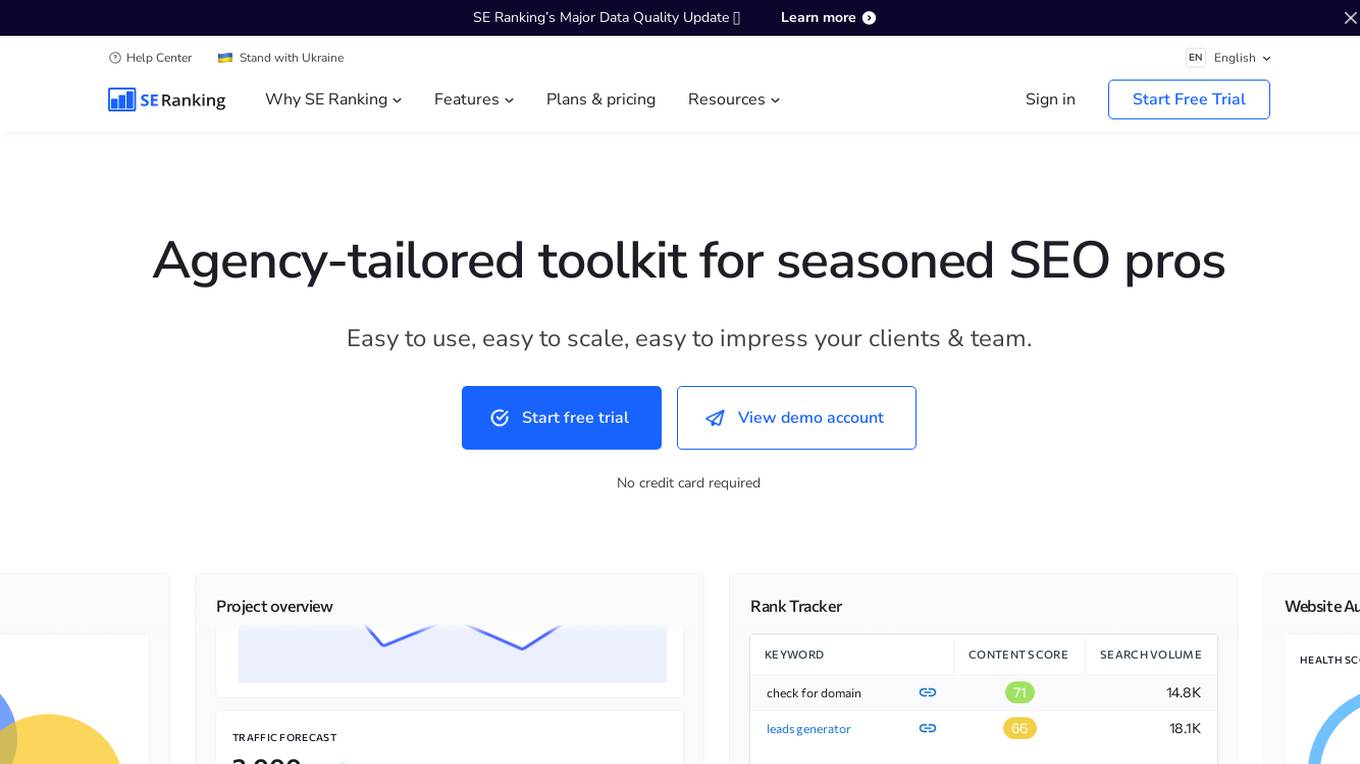
Task: Open Plans & pricing page
Action: tap(601, 99)
